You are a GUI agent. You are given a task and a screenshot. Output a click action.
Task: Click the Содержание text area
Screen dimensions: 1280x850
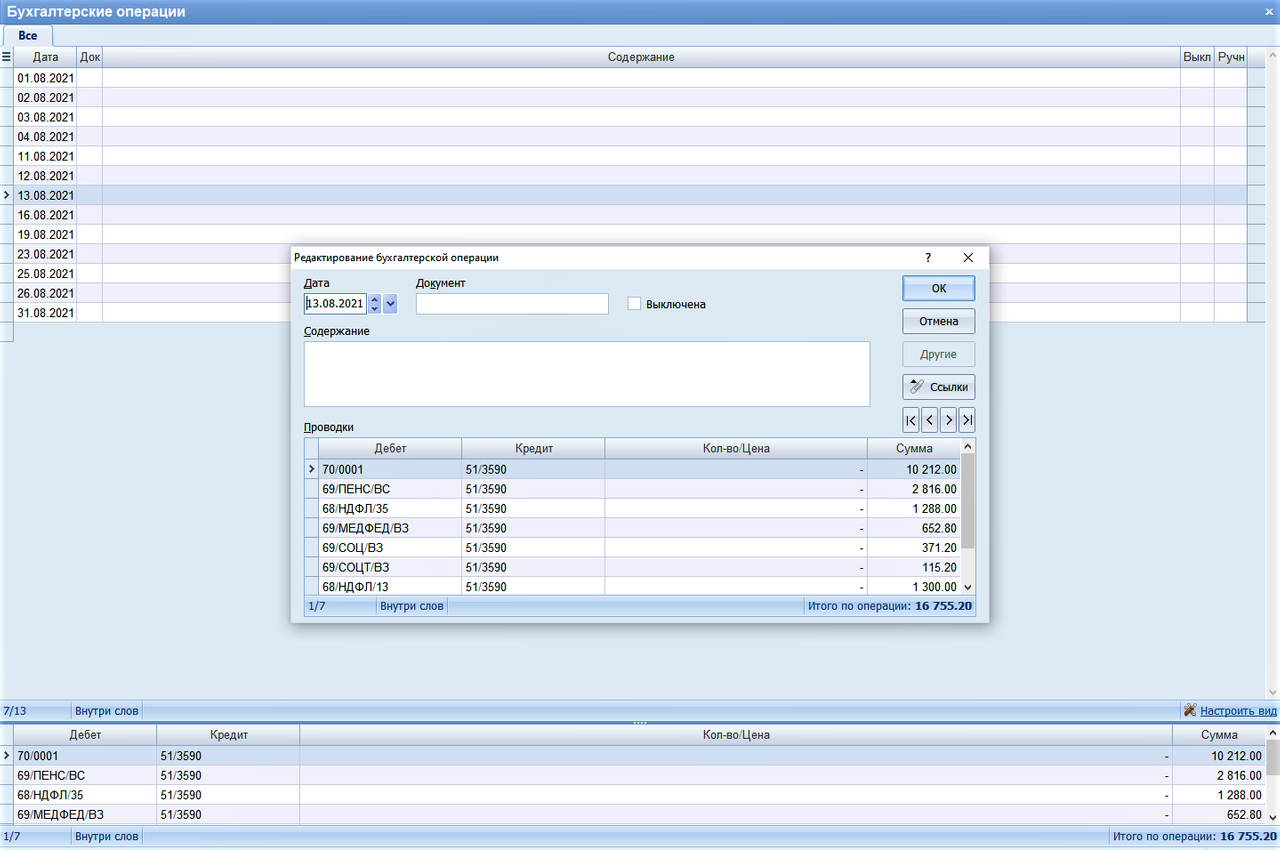click(587, 374)
